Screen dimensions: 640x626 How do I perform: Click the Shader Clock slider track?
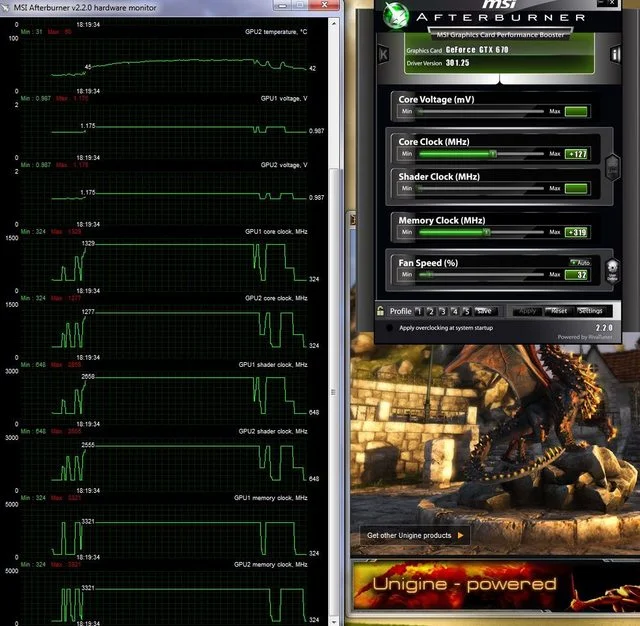[x=481, y=189]
